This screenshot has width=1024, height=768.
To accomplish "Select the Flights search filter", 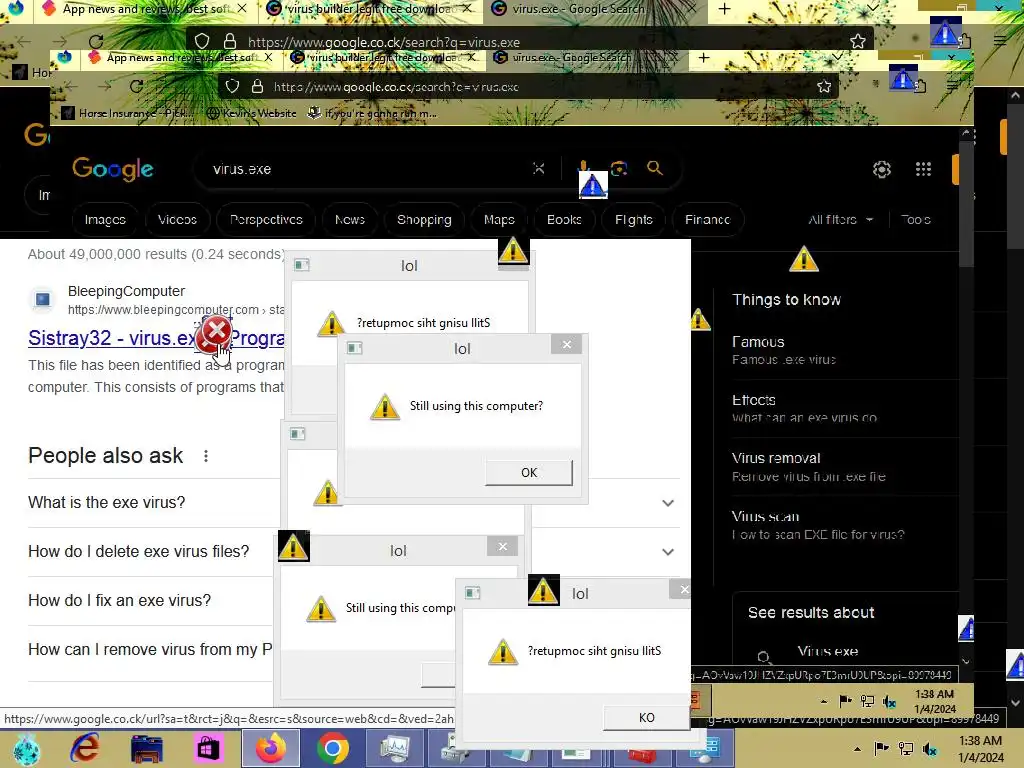I will coord(633,220).
